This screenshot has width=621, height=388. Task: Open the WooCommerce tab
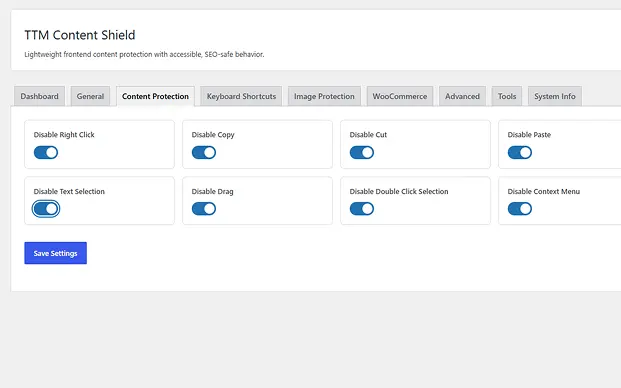click(x=400, y=96)
